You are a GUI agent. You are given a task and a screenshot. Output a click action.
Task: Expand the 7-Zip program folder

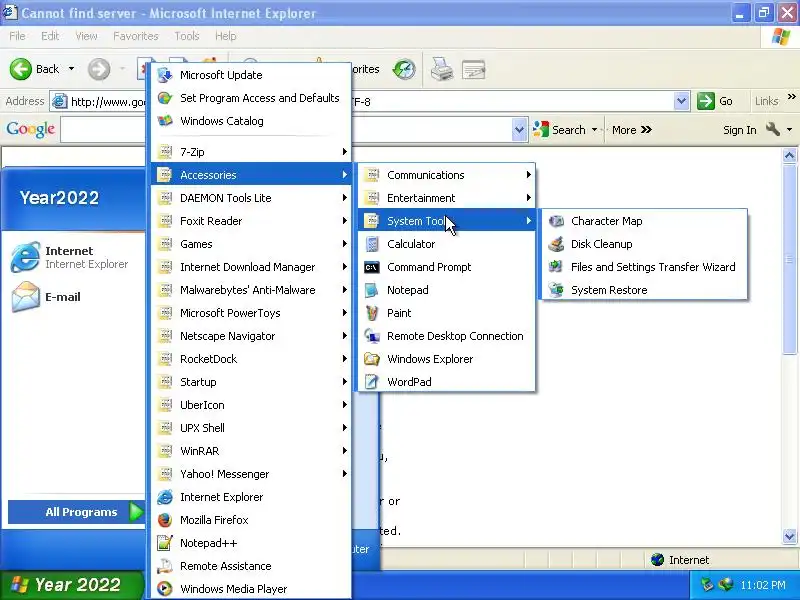point(251,152)
